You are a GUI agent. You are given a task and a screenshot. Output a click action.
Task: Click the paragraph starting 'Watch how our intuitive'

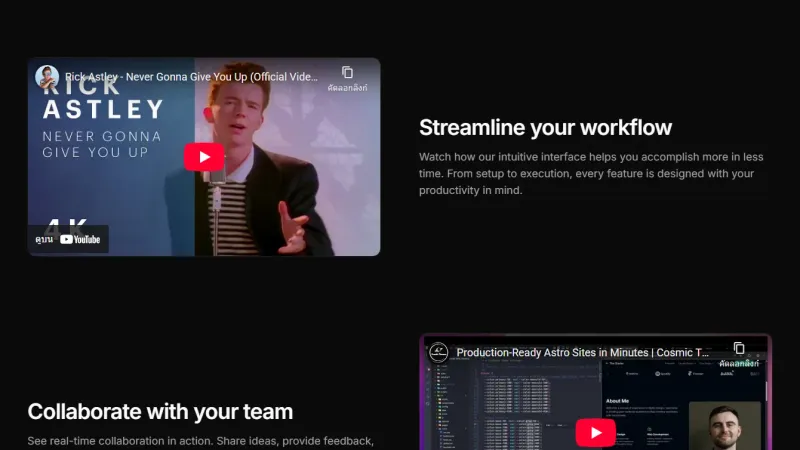pos(591,173)
